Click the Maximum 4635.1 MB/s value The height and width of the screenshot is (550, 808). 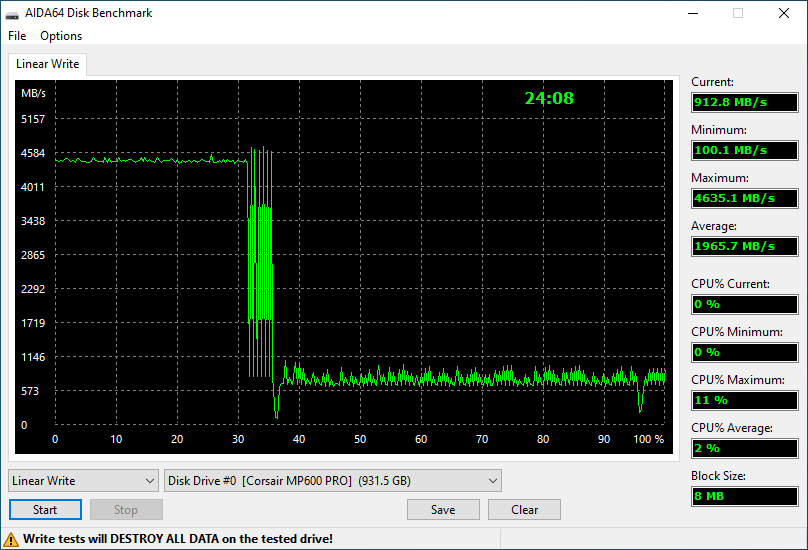point(745,198)
